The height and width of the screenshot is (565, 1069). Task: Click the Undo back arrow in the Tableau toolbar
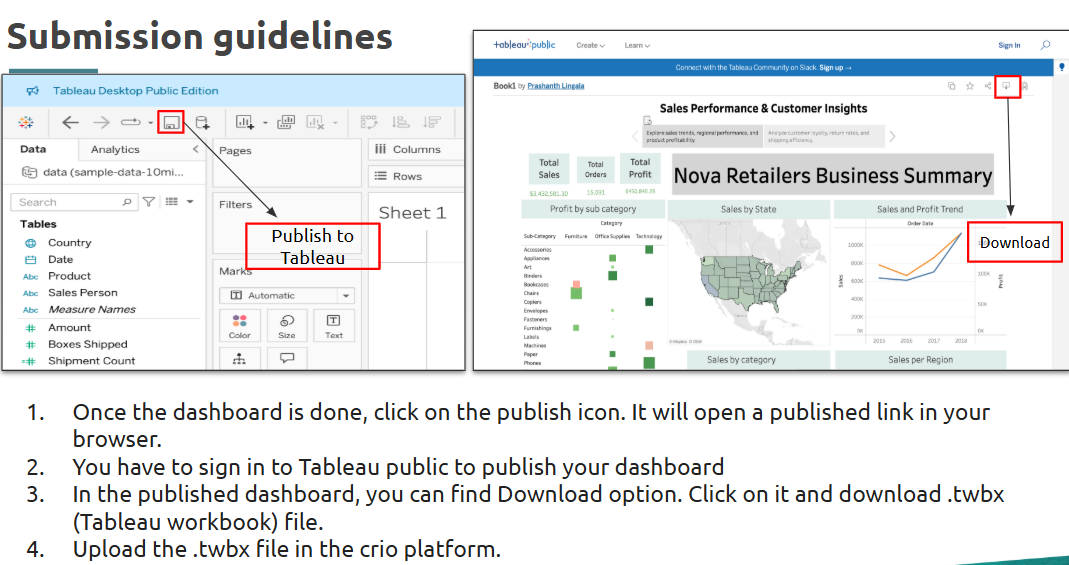(x=70, y=123)
